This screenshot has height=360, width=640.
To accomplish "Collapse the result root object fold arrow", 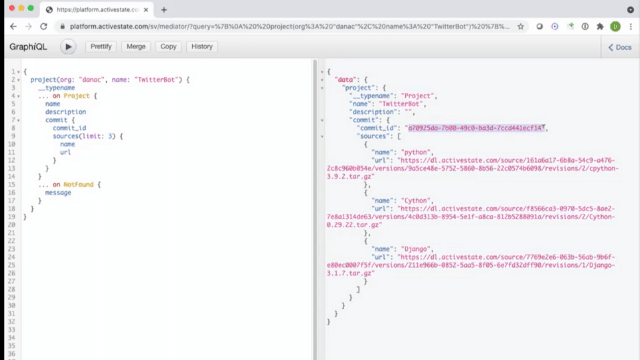I will (322, 72).
